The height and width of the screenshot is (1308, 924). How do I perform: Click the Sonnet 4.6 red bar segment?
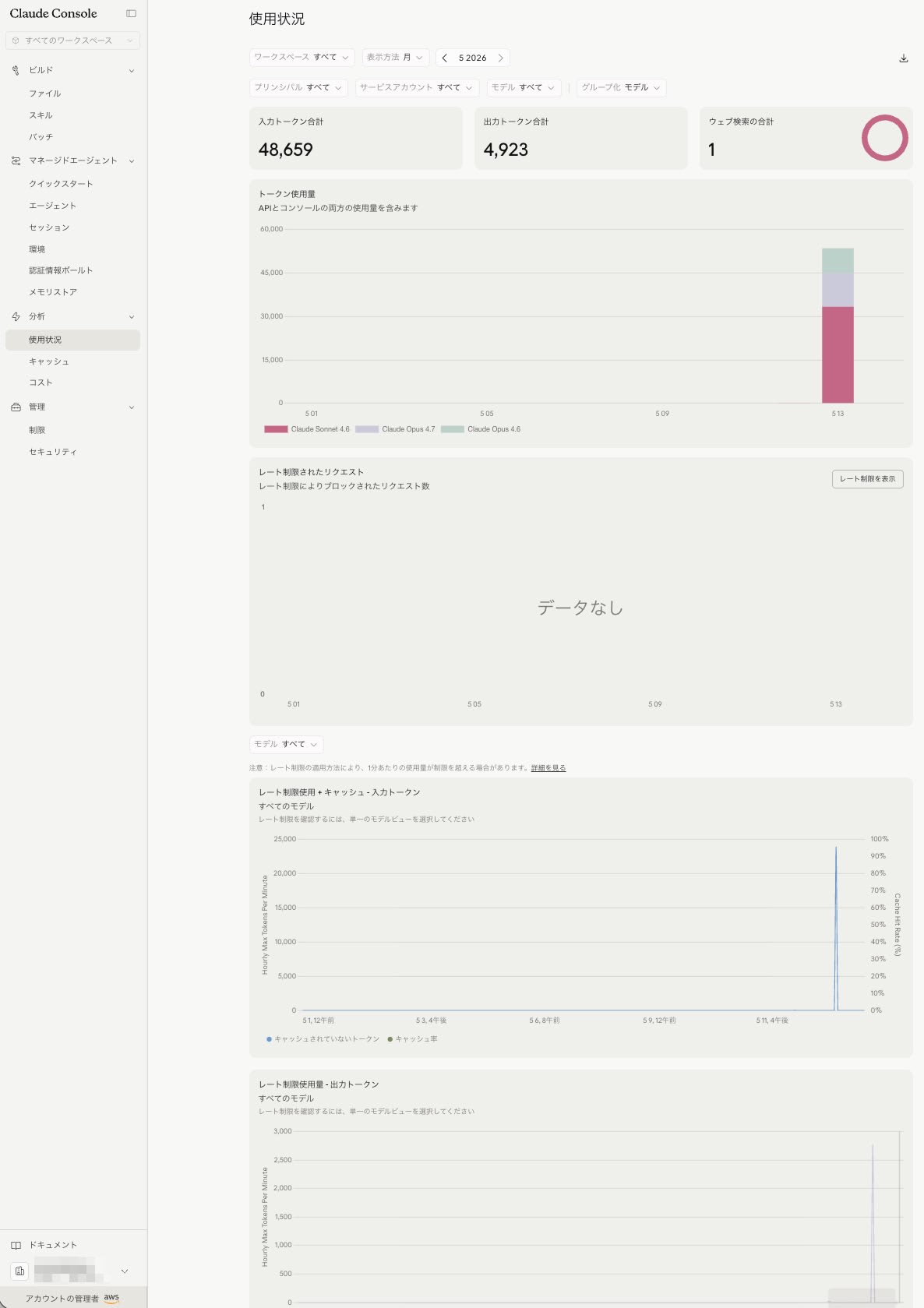click(x=838, y=354)
